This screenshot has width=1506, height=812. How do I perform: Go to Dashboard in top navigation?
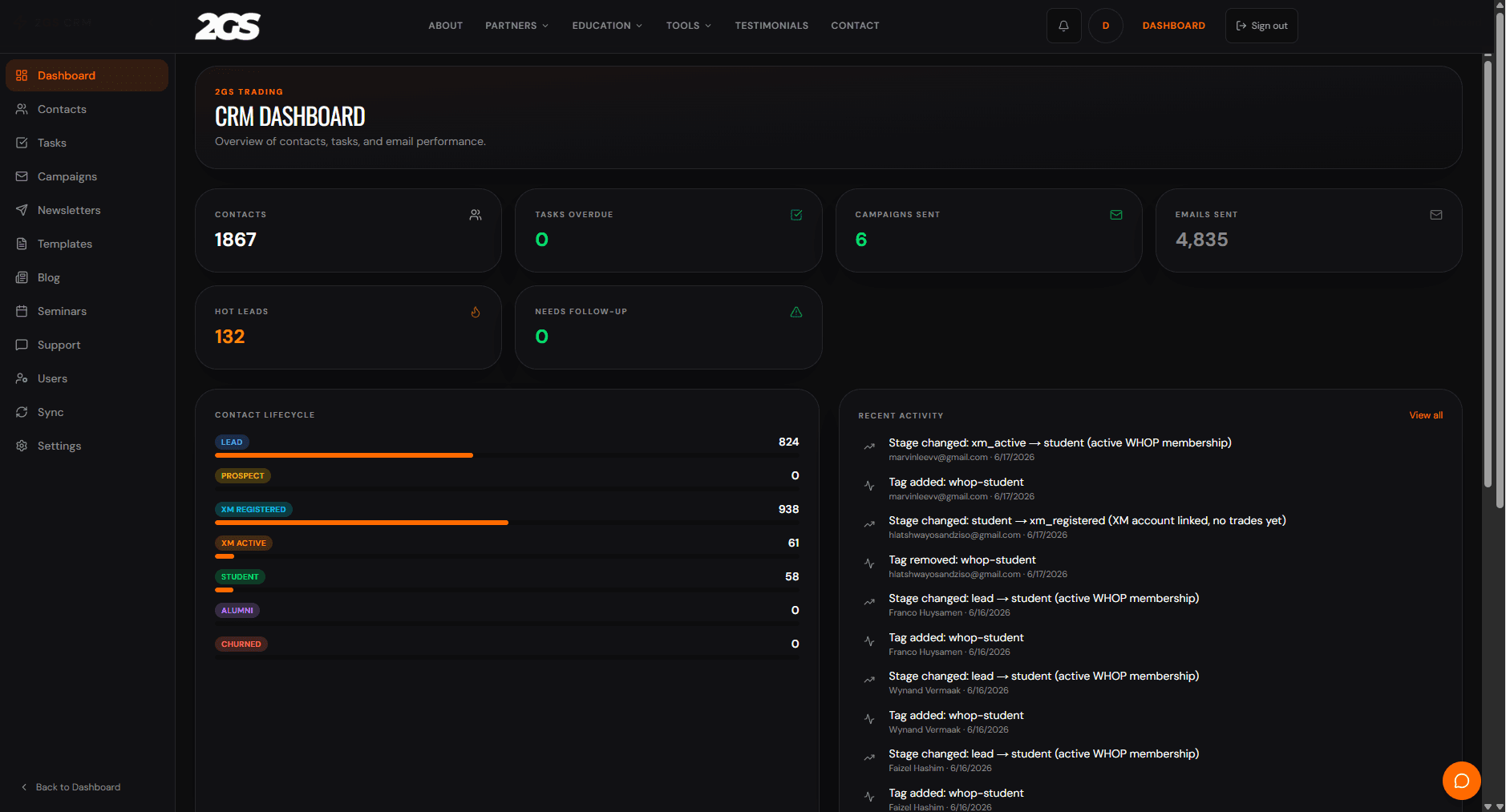[x=1173, y=26]
